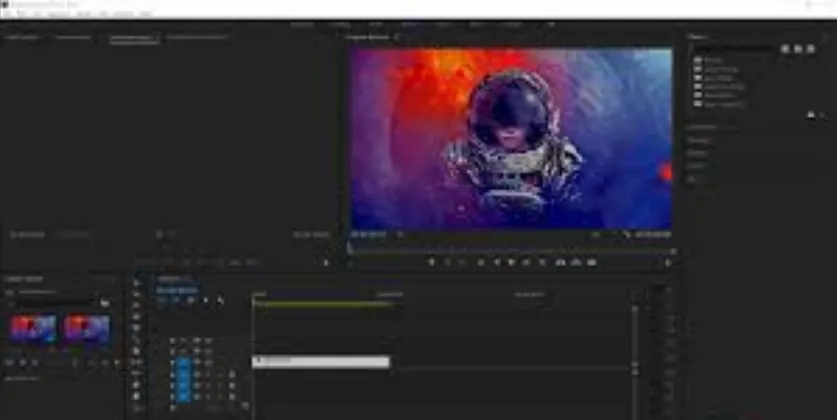Add a marker from timeline header

point(206,300)
